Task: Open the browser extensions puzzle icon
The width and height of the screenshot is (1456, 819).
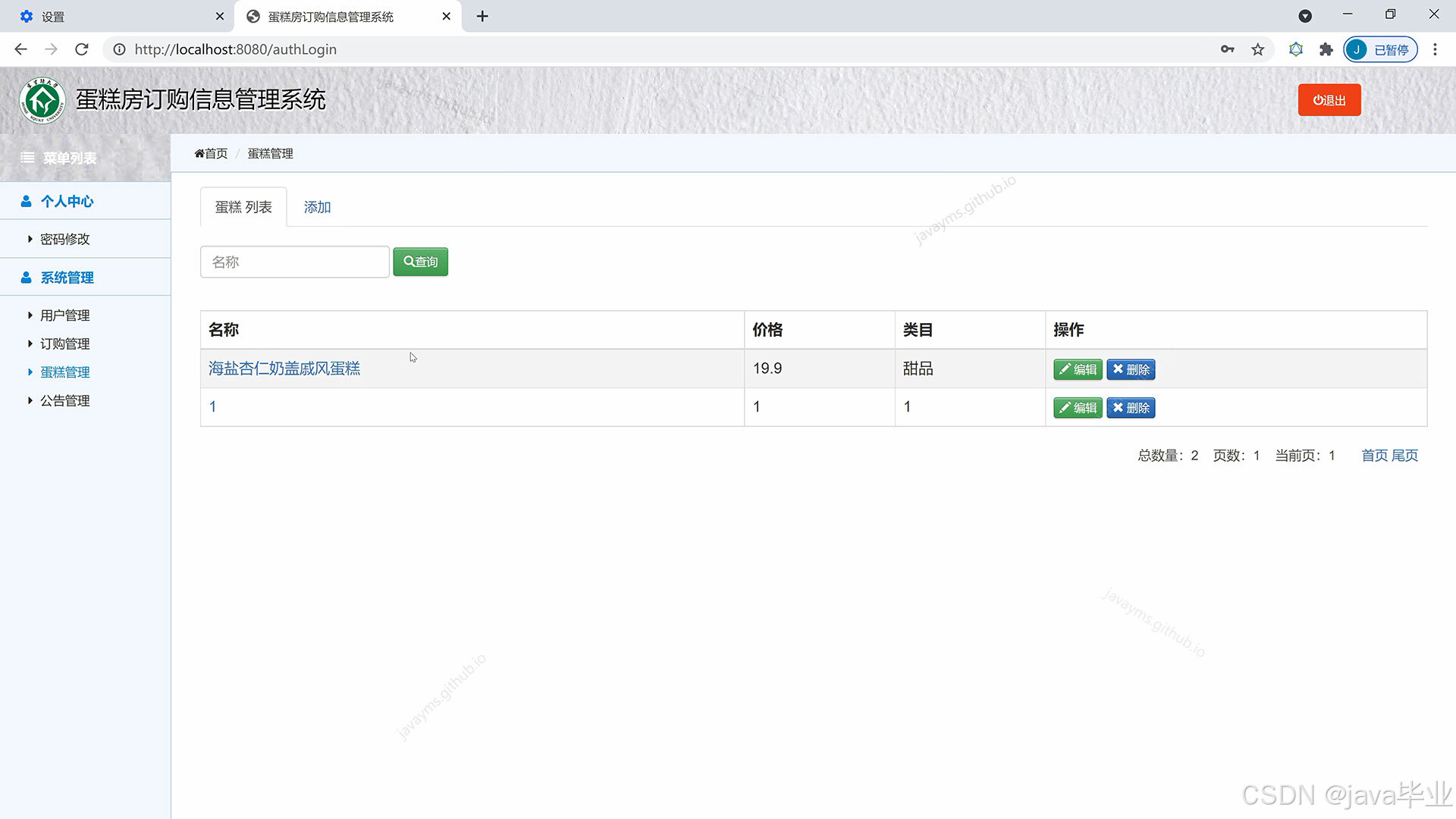Action: (1326, 49)
